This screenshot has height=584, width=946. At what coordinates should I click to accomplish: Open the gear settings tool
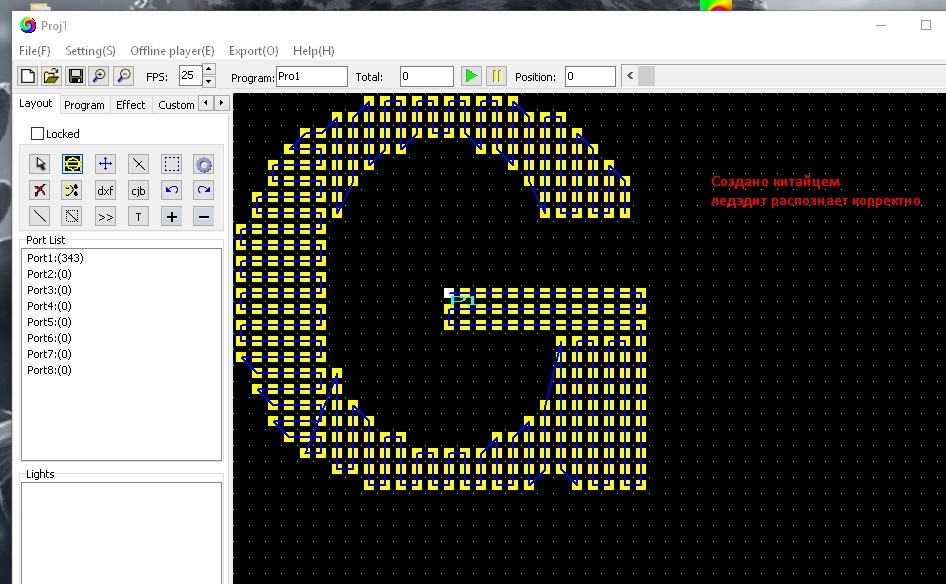(204, 164)
